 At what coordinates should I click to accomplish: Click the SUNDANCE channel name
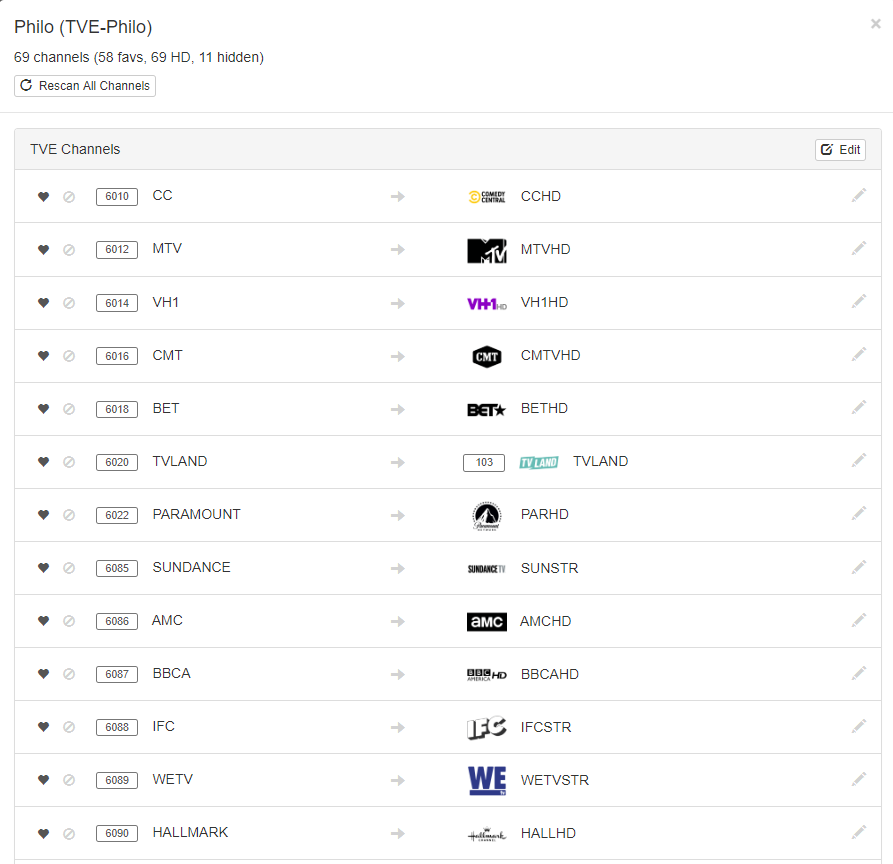click(x=191, y=567)
